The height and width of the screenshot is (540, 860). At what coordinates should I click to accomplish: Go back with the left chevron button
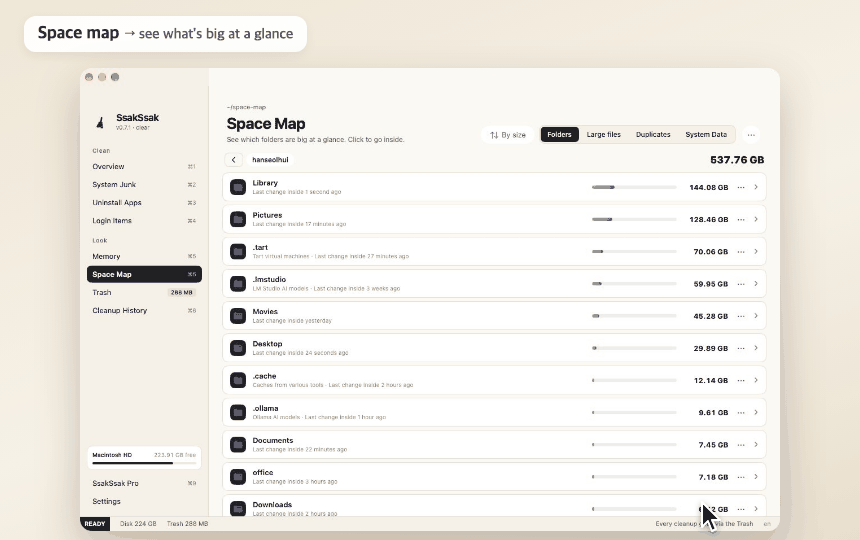[x=234, y=160]
